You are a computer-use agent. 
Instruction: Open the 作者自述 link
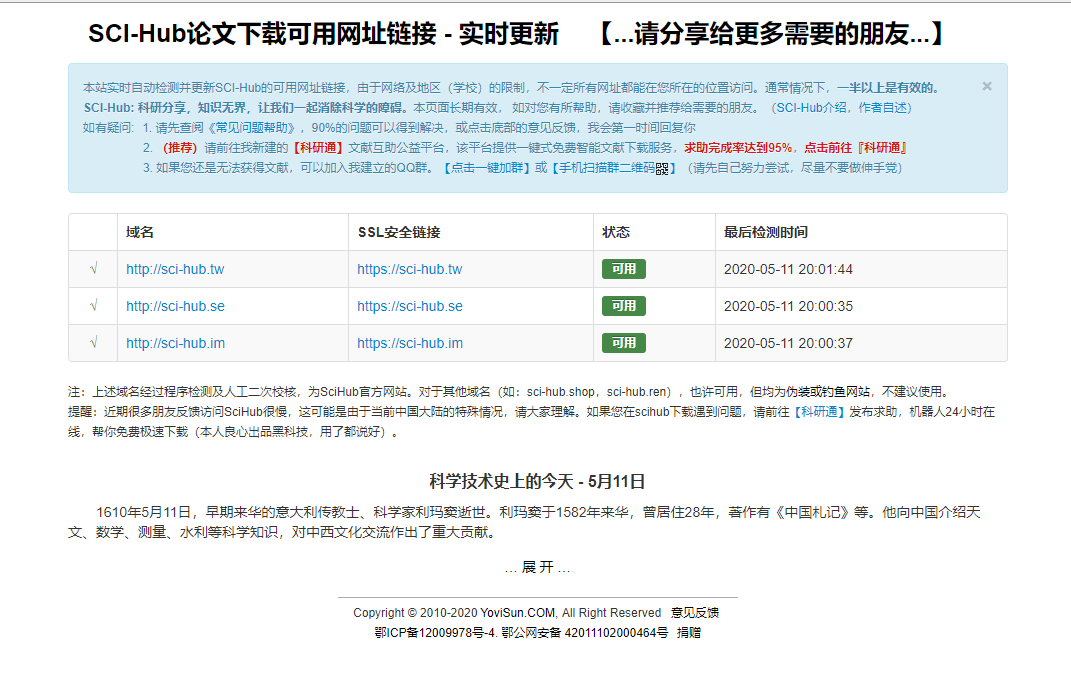click(882, 108)
